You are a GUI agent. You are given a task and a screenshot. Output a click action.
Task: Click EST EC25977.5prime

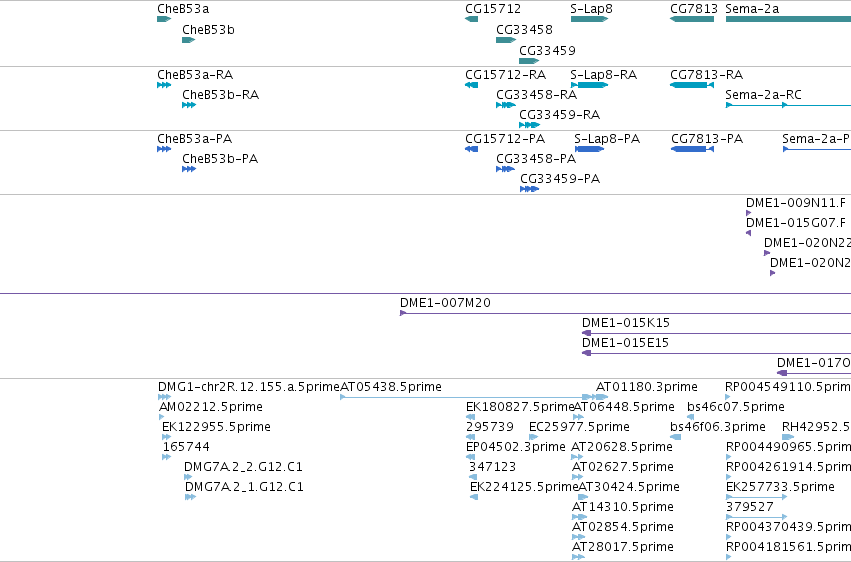click(x=579, y=427)
